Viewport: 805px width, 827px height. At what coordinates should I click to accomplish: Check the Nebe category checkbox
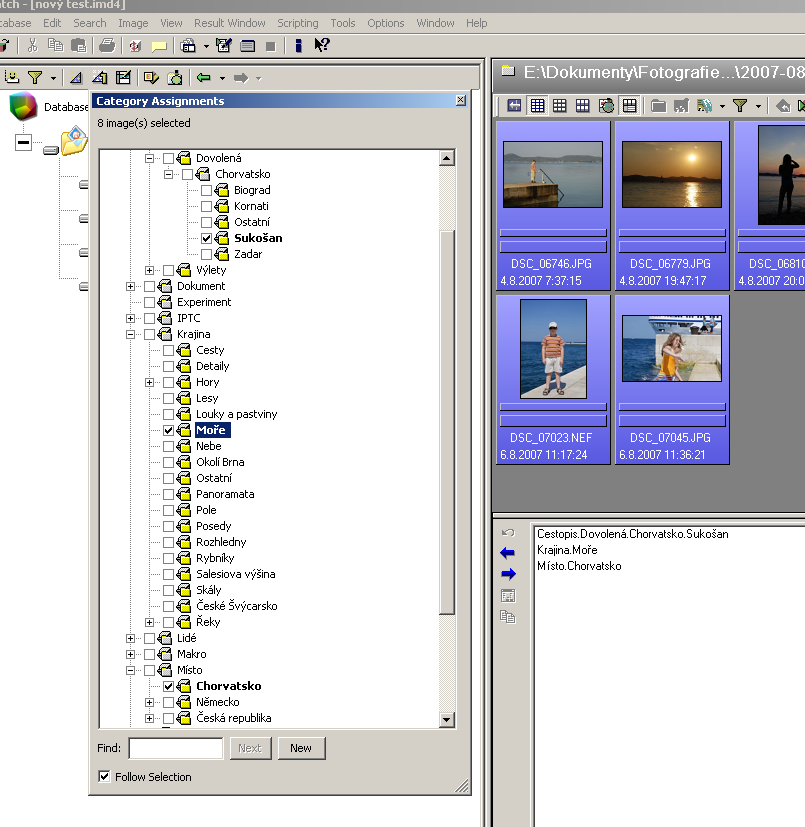coord(168,446)
